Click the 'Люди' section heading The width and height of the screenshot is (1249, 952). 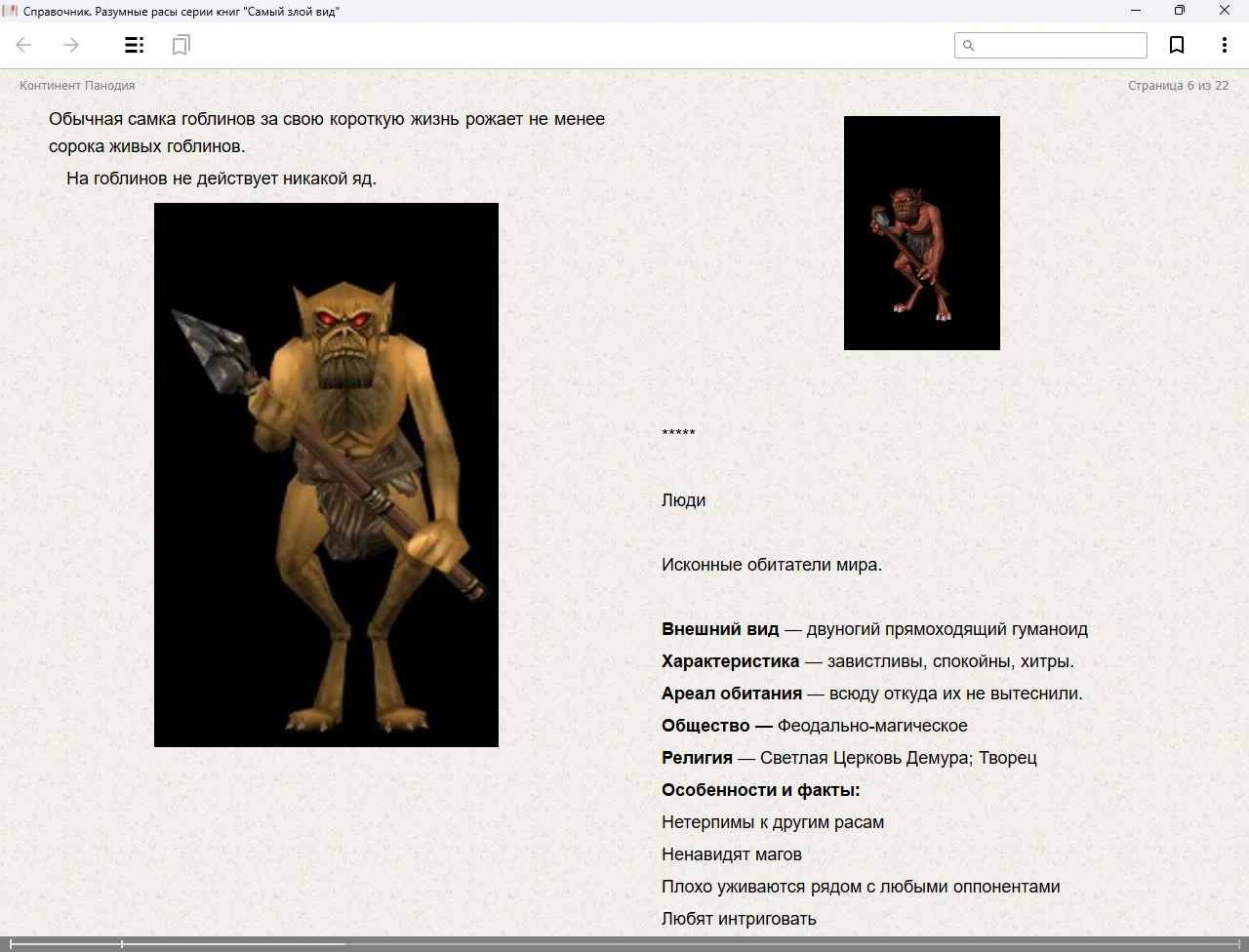pos(683,500)
